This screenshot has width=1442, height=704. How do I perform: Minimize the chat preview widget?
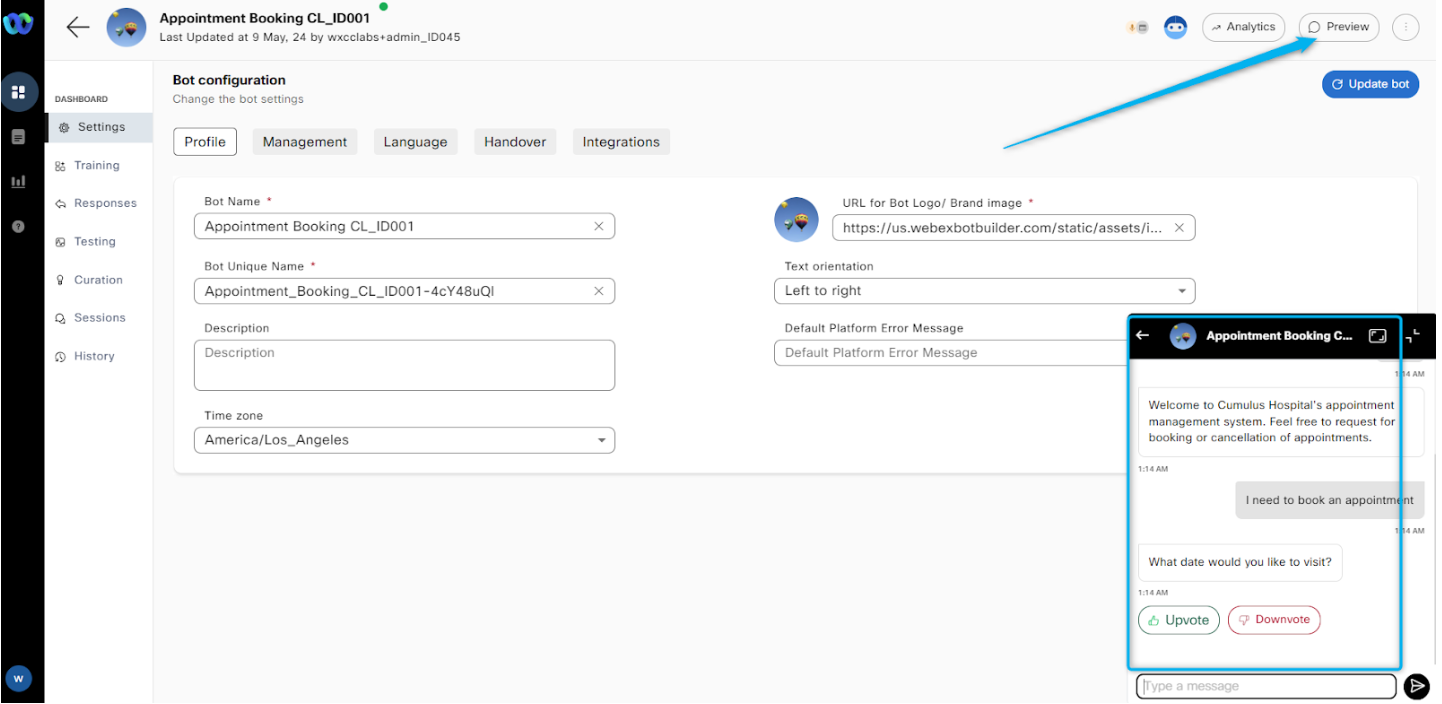pyautogui.click(x=1412, y=337)
